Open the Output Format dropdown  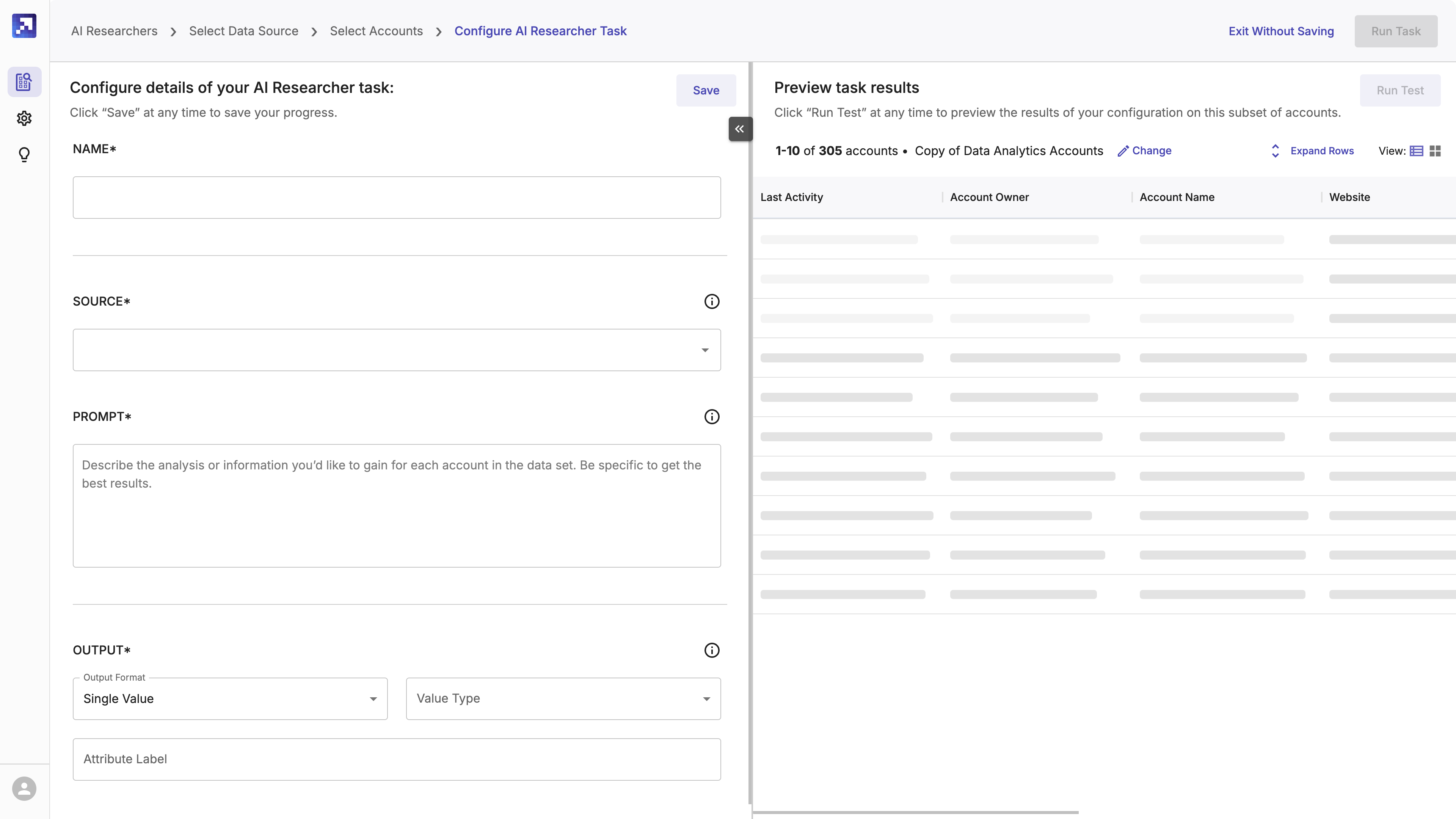click(x=230, y=698)
